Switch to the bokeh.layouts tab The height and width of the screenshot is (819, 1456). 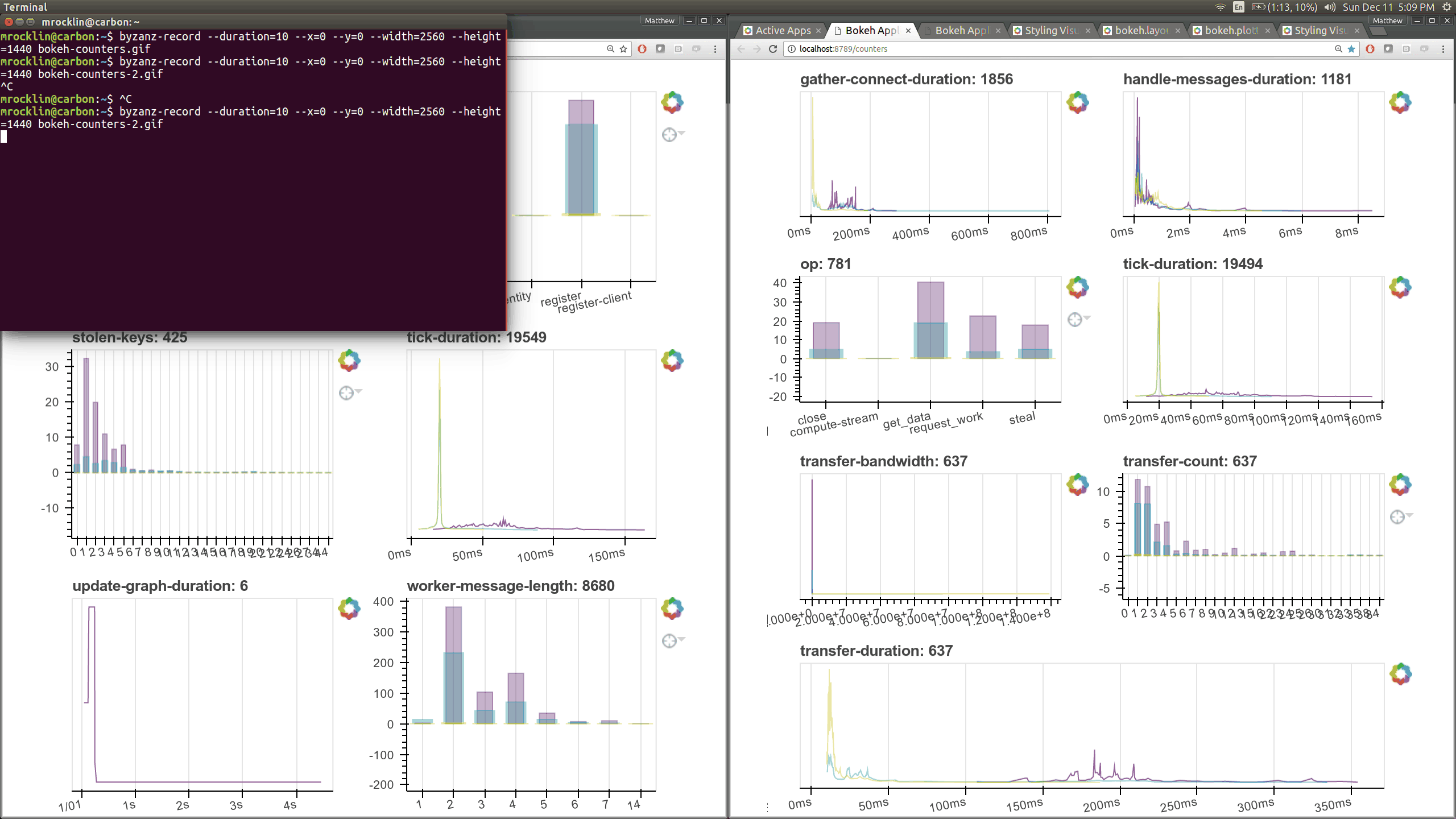[1140, 31]
